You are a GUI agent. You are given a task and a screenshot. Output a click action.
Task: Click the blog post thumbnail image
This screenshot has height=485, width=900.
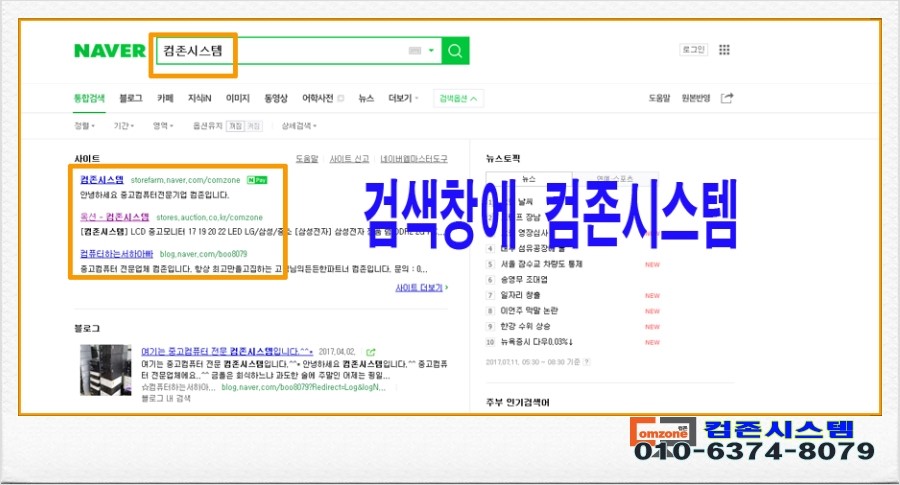[x=106, y=372]
